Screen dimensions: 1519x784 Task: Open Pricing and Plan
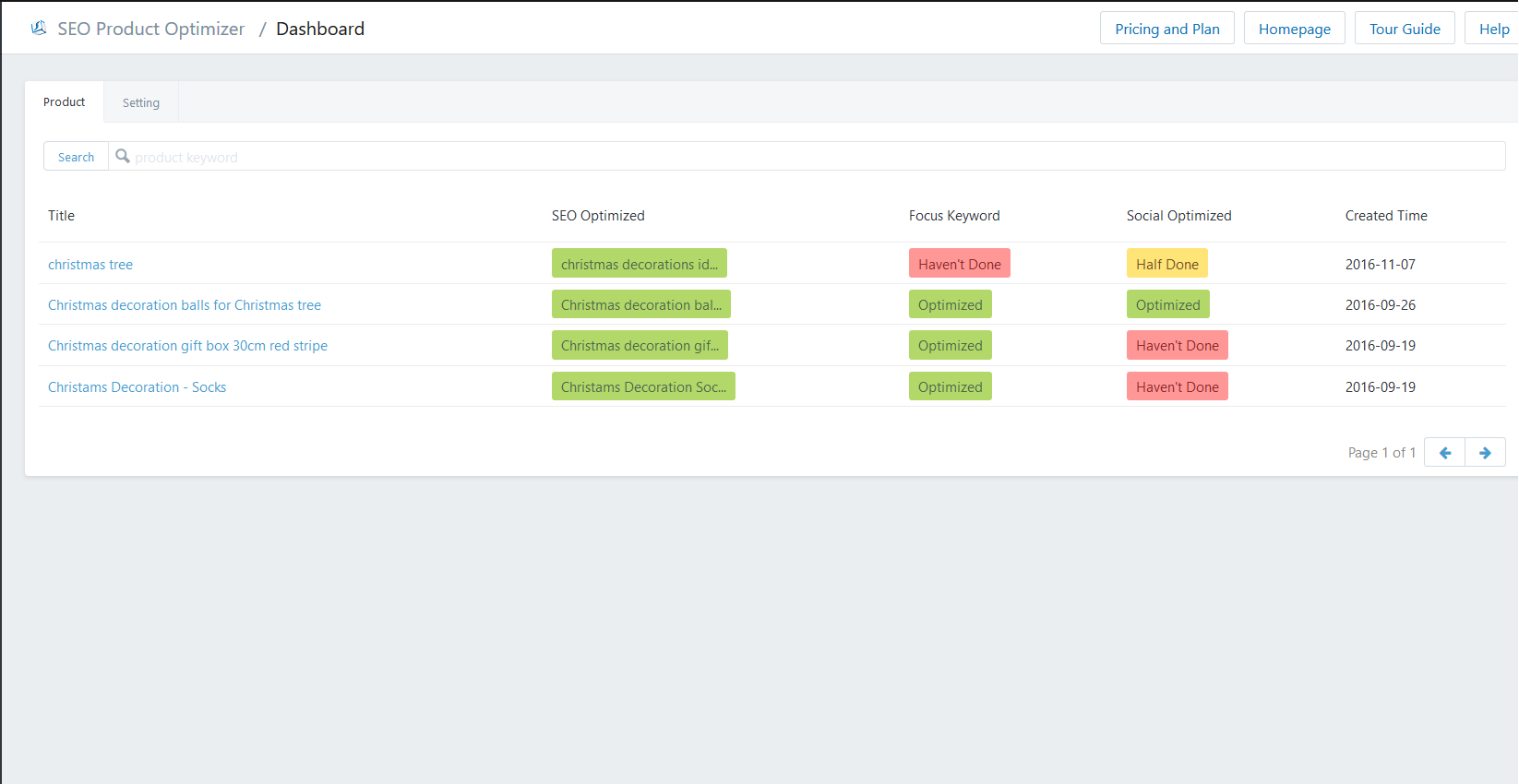point(1167,29)
